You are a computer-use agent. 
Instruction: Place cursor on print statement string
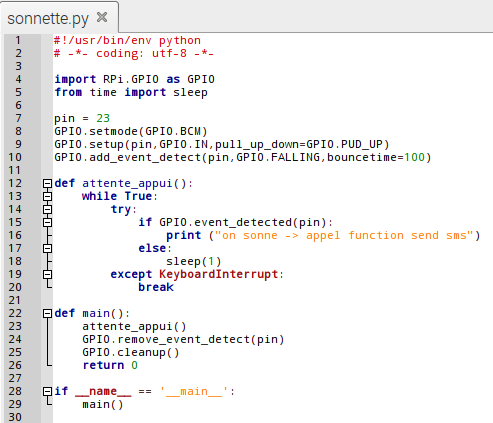(344, 235)
